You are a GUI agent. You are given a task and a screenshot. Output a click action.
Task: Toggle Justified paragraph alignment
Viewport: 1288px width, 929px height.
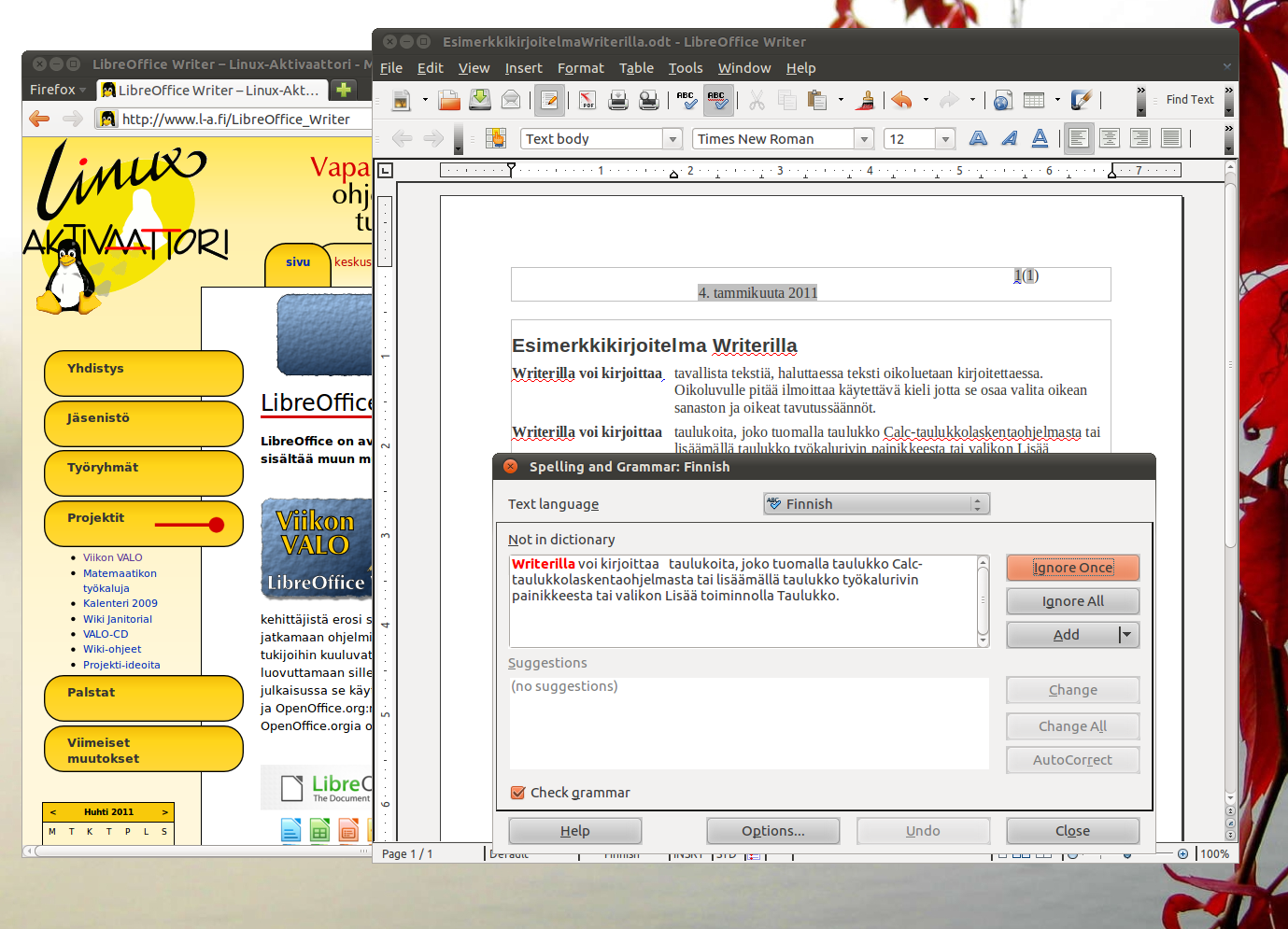click(1170, 138)
